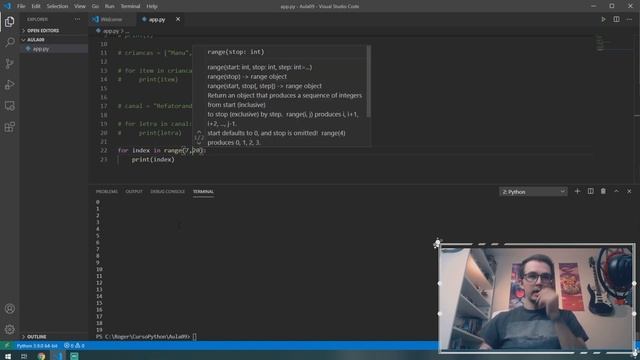Open the Accounts menu icon

[x=10, y=309]
